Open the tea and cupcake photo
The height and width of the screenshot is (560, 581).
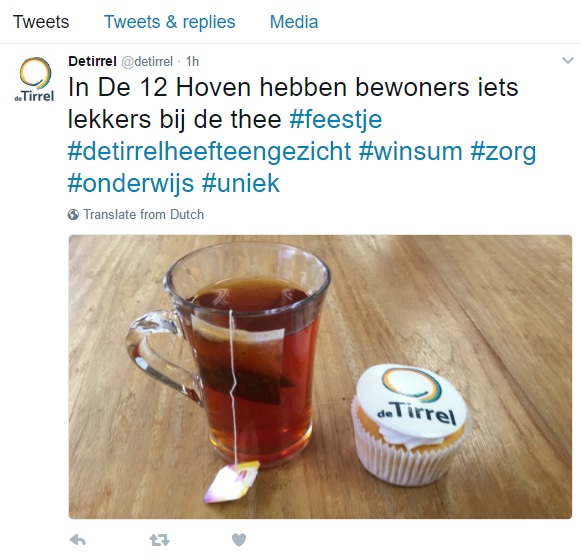point(321,377)
